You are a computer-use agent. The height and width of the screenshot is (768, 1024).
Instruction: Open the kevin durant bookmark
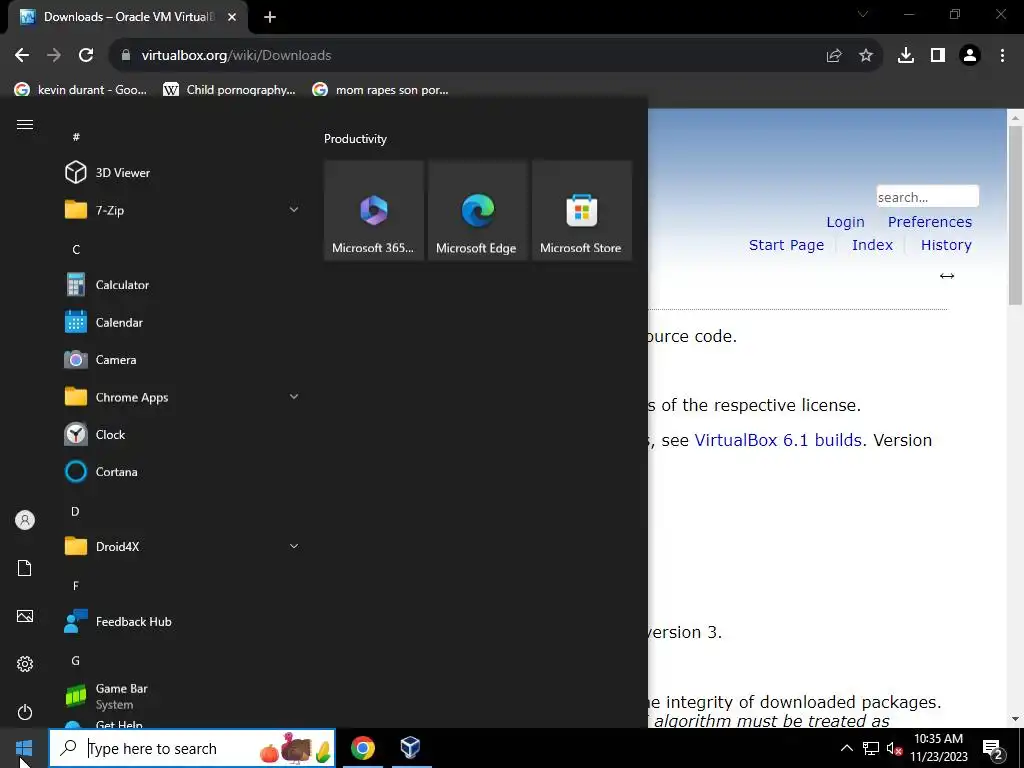coord(81,90)
